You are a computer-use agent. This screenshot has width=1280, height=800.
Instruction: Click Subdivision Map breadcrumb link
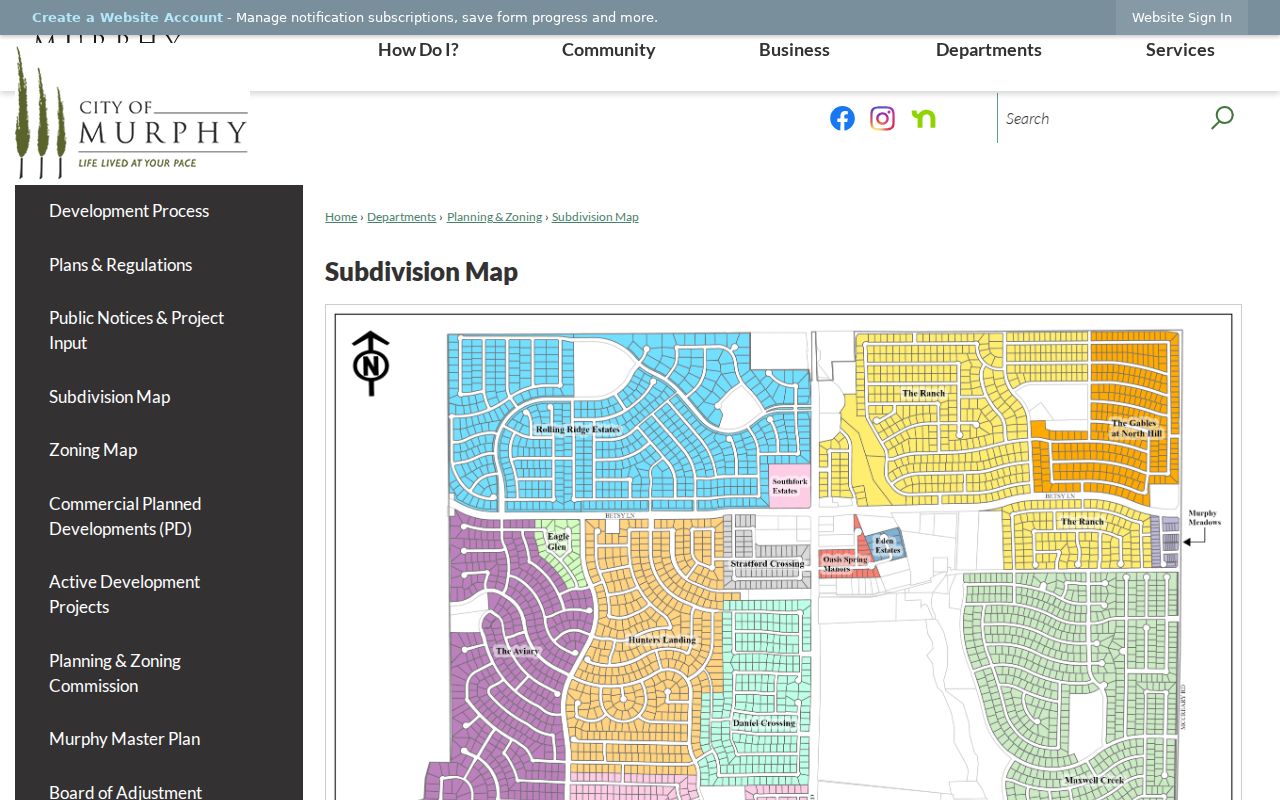595,217
